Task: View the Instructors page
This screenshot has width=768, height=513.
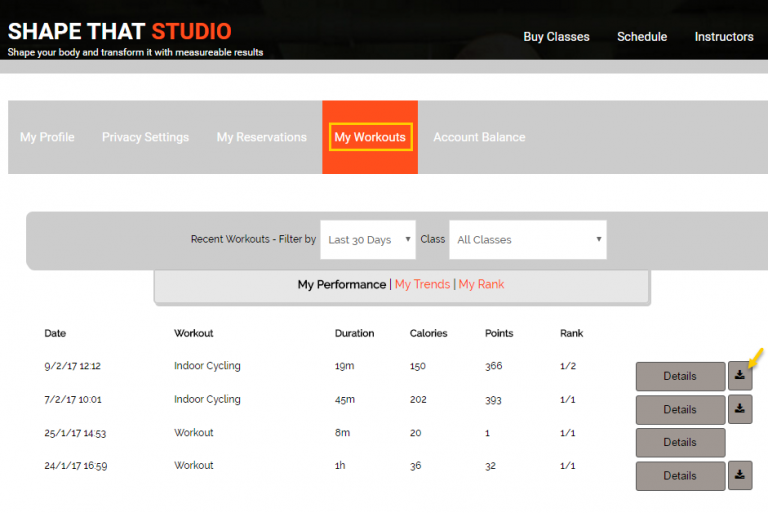Action: pos(724,37)
